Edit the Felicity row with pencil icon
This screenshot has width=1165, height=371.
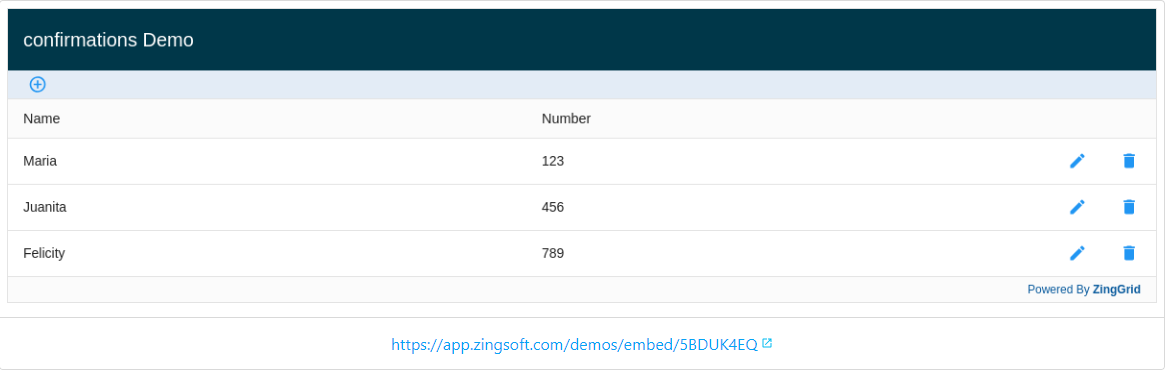tap(1077, 254)
